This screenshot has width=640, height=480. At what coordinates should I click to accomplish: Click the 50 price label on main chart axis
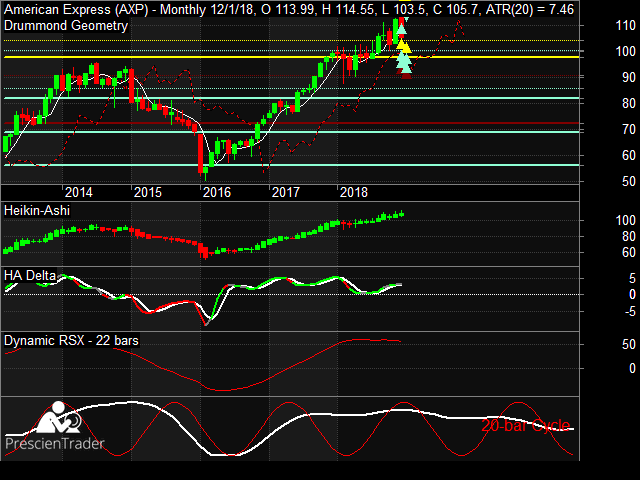point(629,181)
